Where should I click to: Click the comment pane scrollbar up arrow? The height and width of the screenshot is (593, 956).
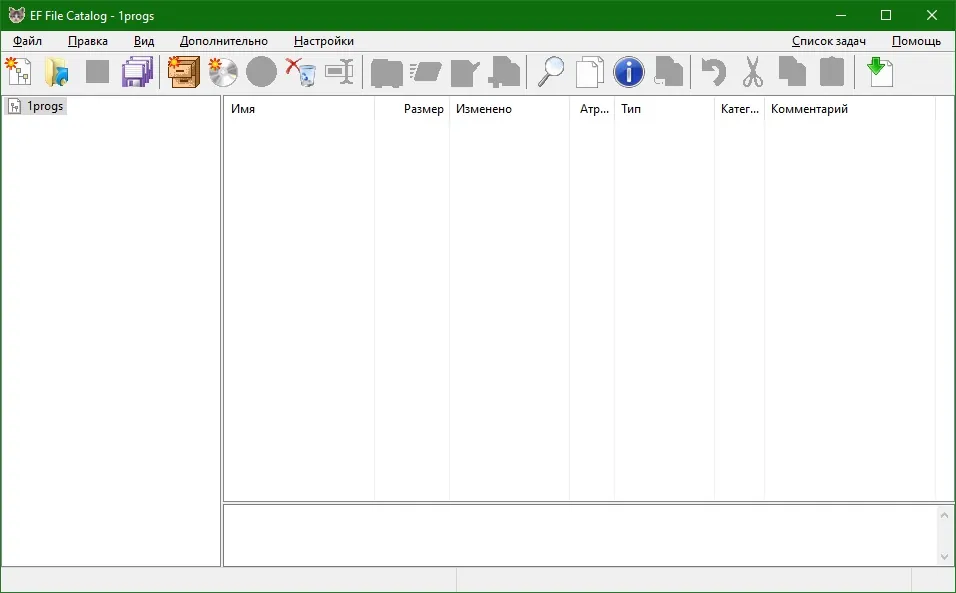pos(944,516)
